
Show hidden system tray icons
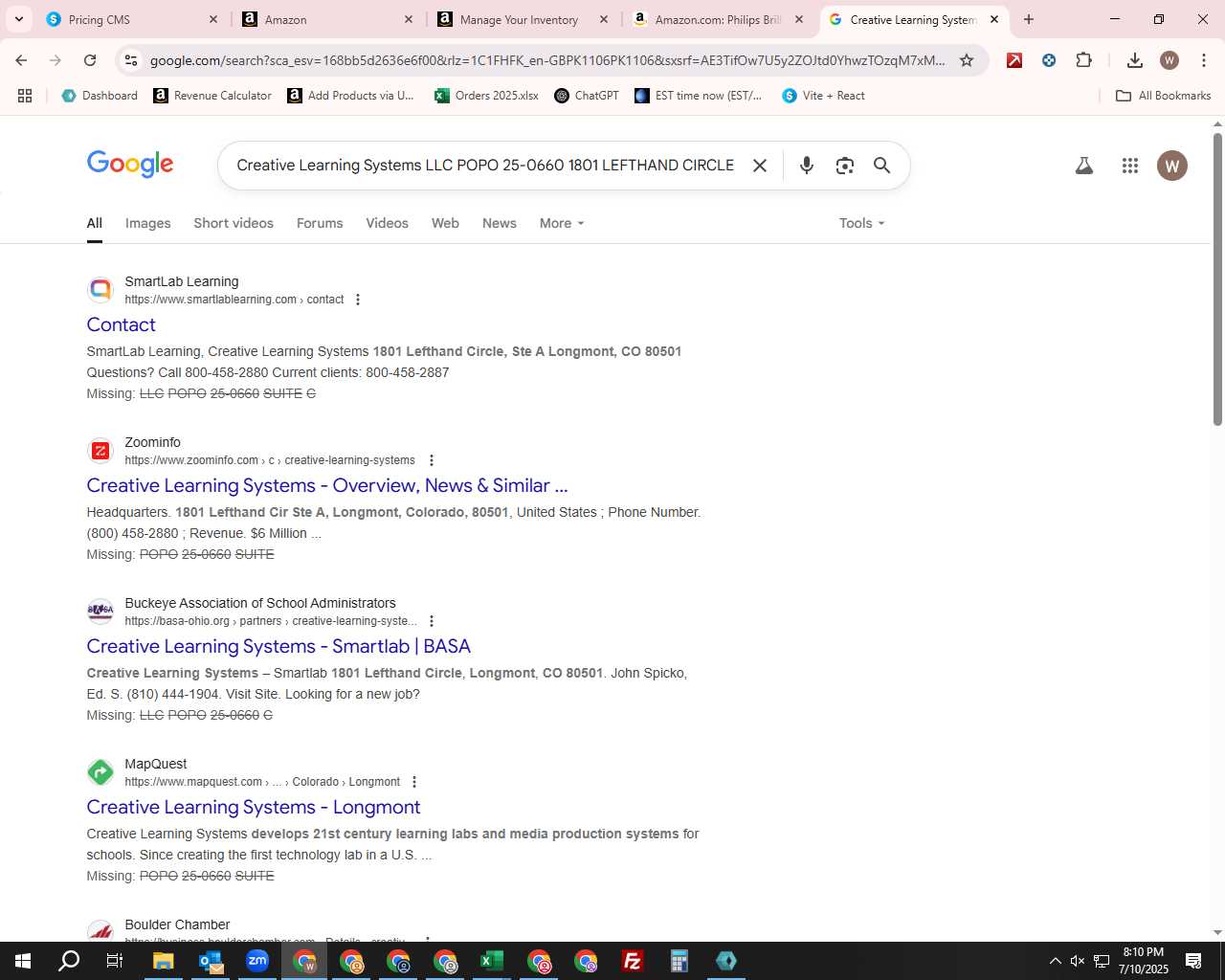pos(1055,961)
